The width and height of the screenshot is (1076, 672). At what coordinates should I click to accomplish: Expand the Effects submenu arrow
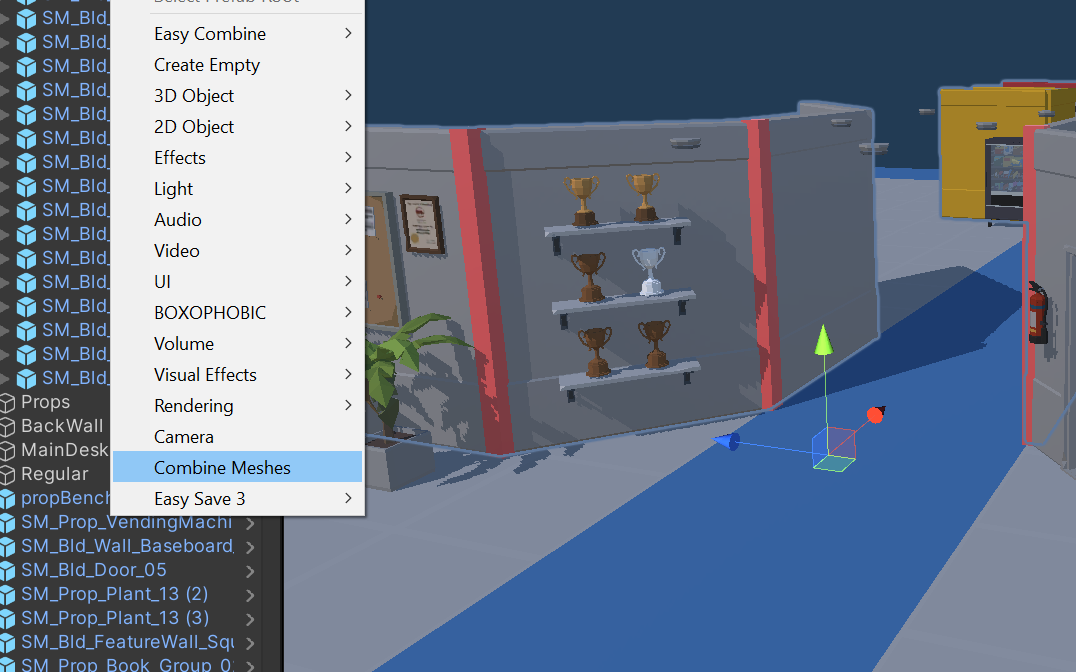click(349, 157)
